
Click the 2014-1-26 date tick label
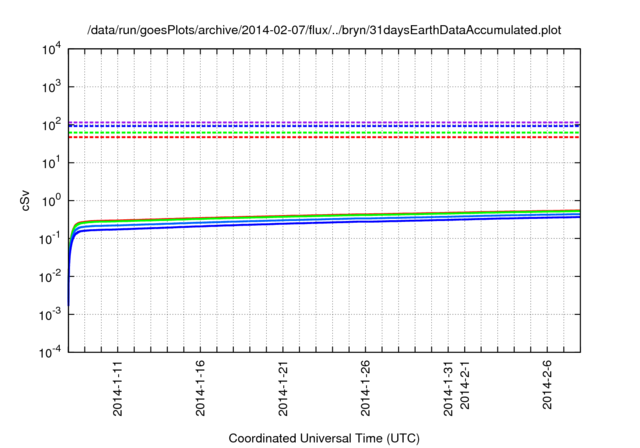pos(365,388)
